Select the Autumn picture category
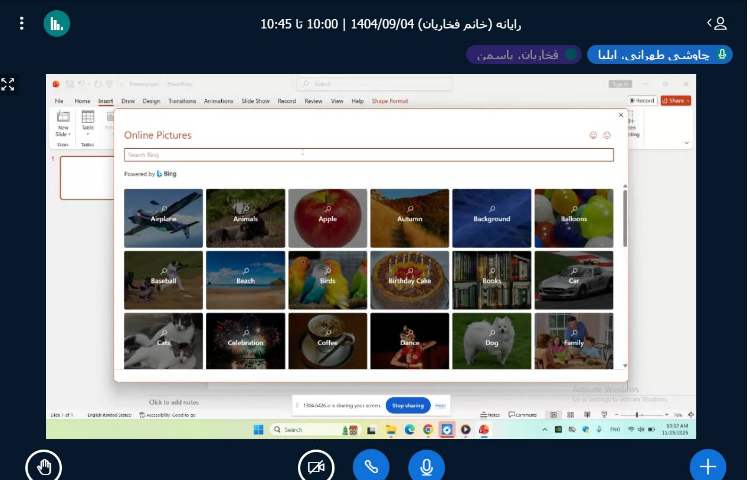This screenshot has height=480, width=750. click(410, 218)
